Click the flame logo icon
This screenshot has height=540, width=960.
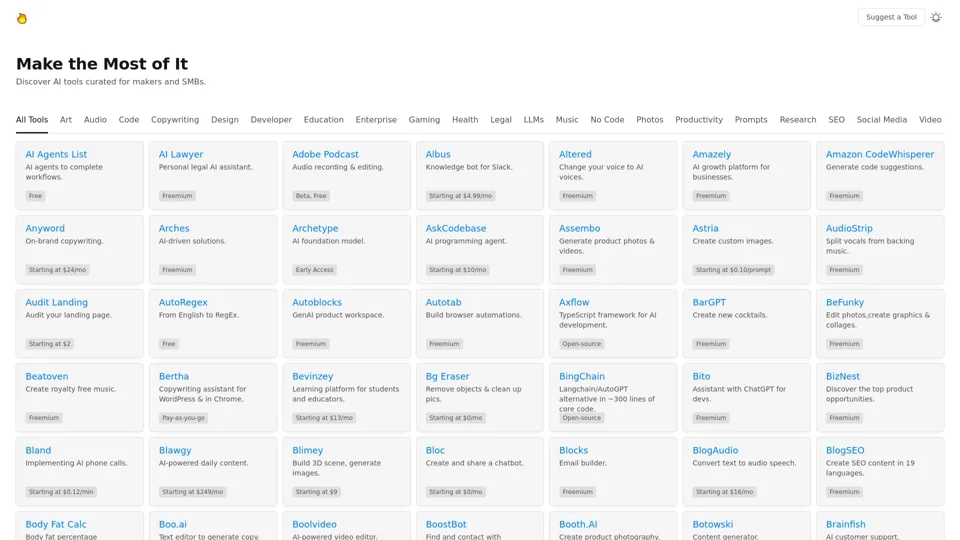click(22, 18)
